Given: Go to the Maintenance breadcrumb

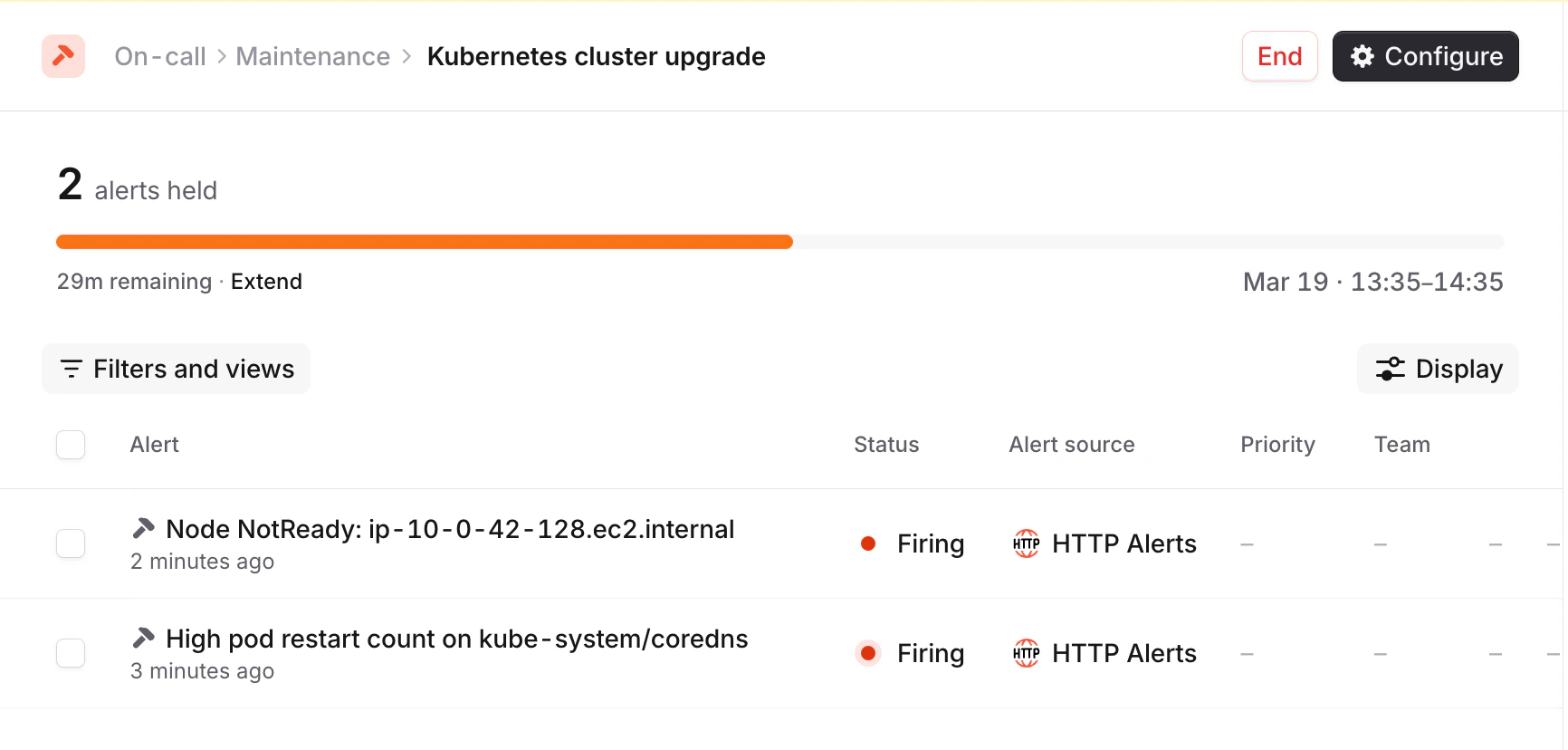Looking at the screenshot, I should click(x=312, y=55).
